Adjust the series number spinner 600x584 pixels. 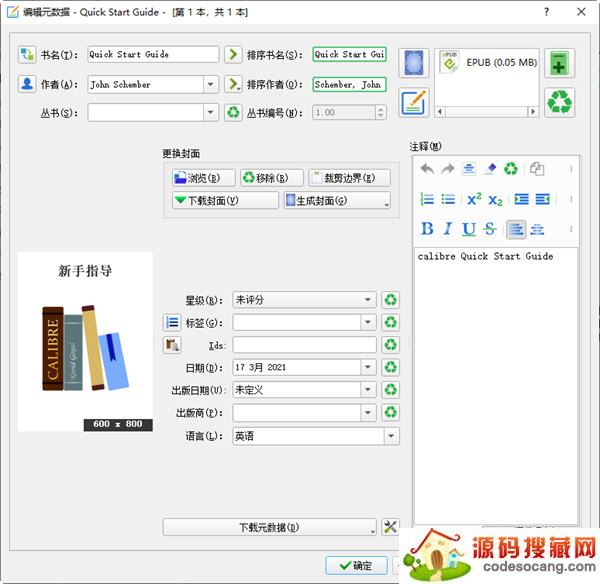tap(380, 113)
